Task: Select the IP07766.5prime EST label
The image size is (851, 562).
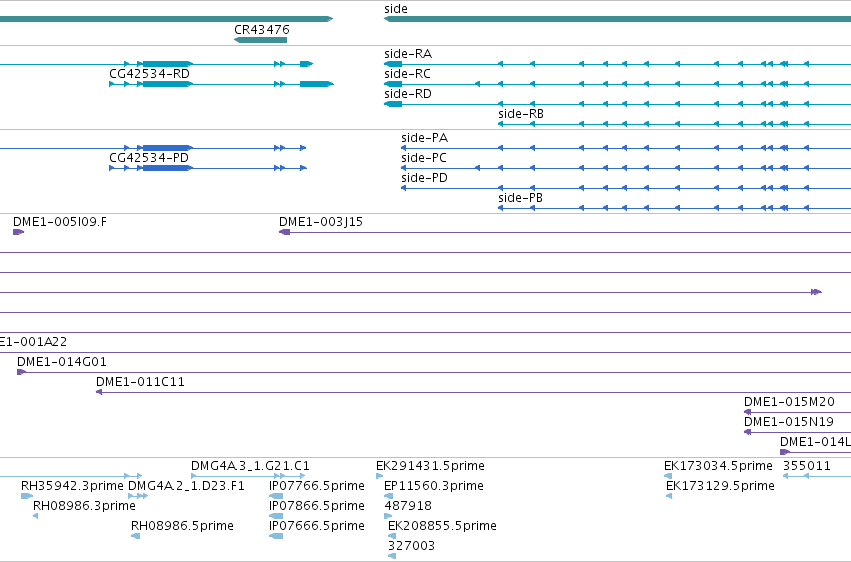Action: tap(316, 486)
